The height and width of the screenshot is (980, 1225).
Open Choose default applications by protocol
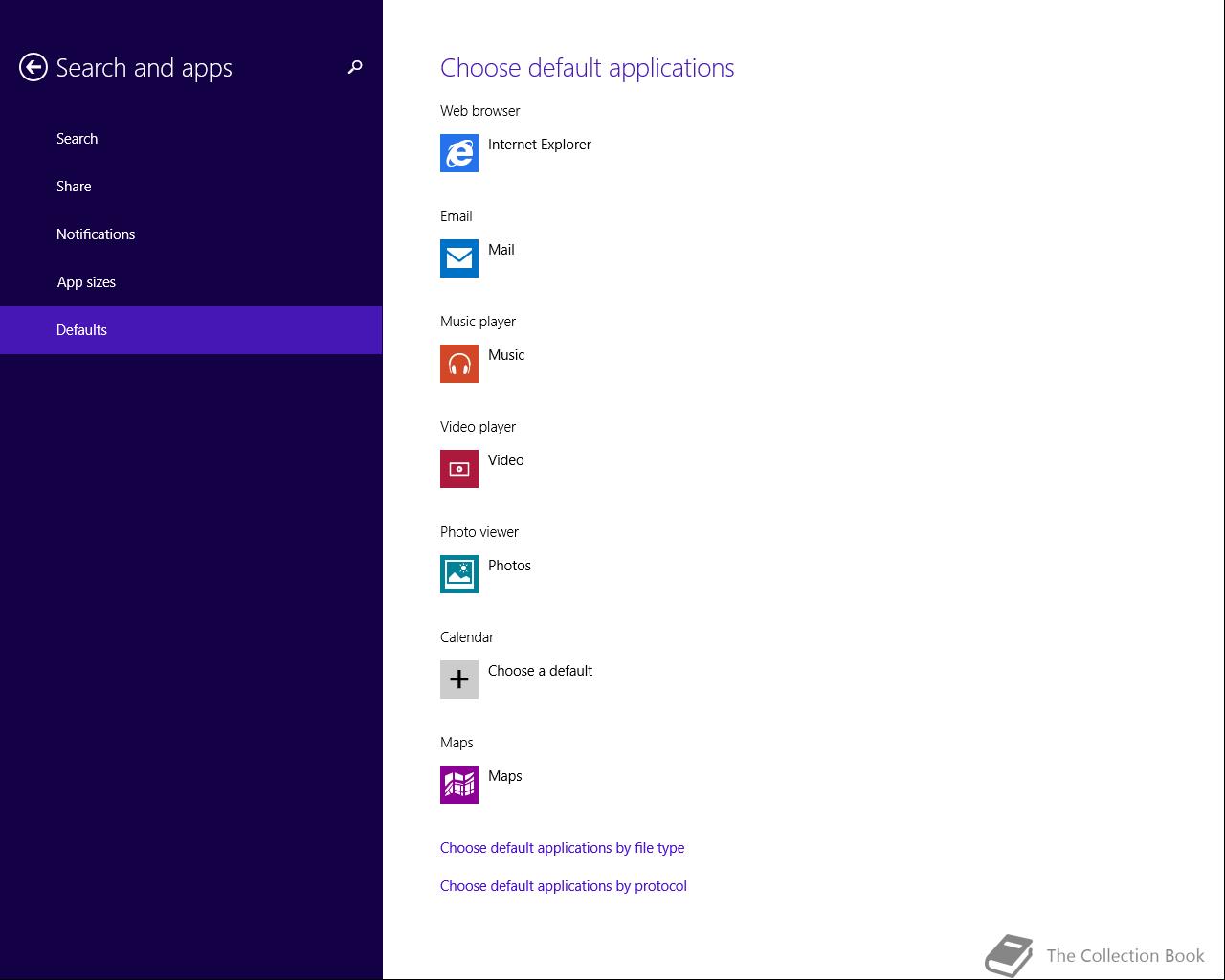(x=564, y=886)
